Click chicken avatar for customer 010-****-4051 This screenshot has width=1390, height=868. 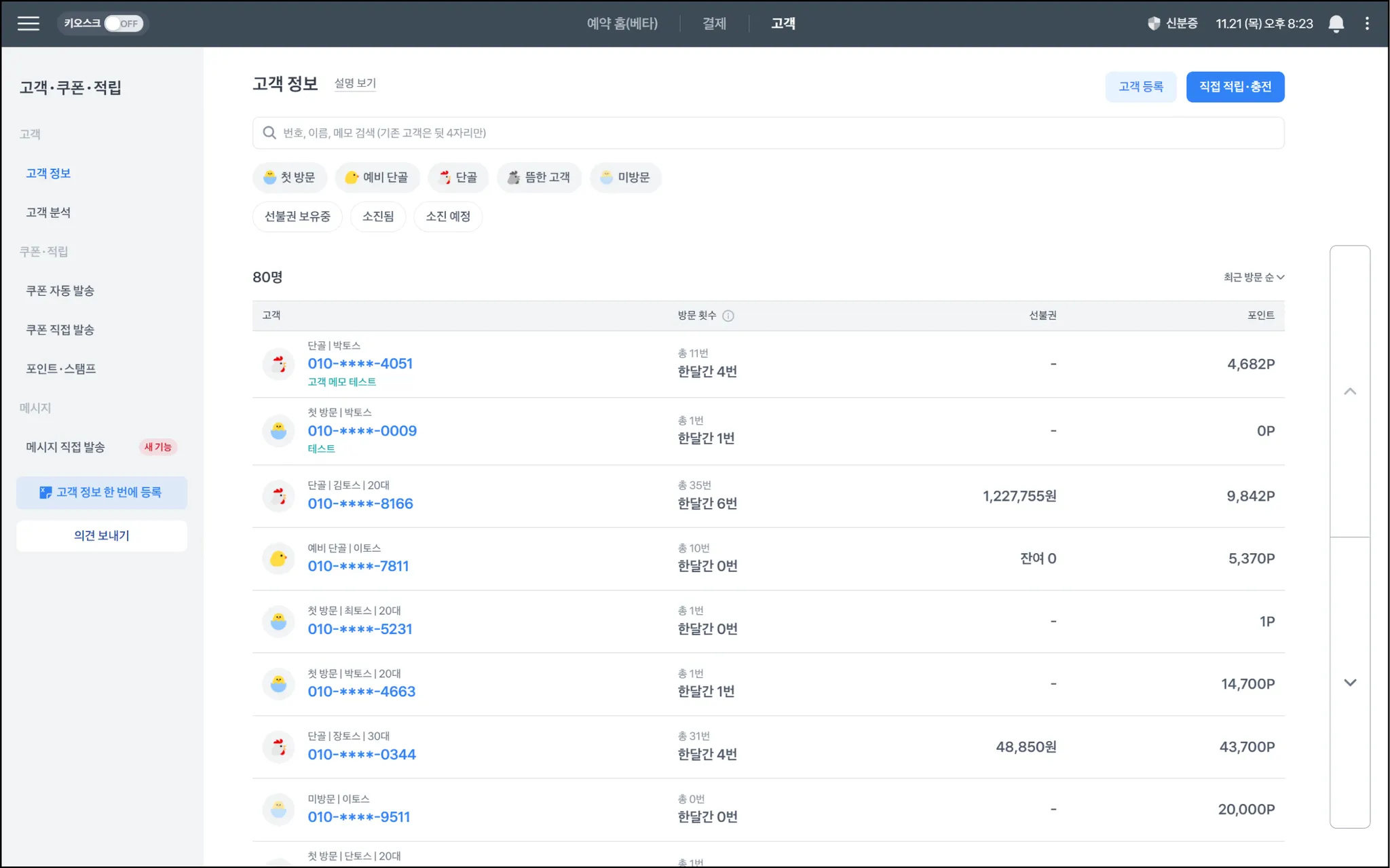[278, 364]
